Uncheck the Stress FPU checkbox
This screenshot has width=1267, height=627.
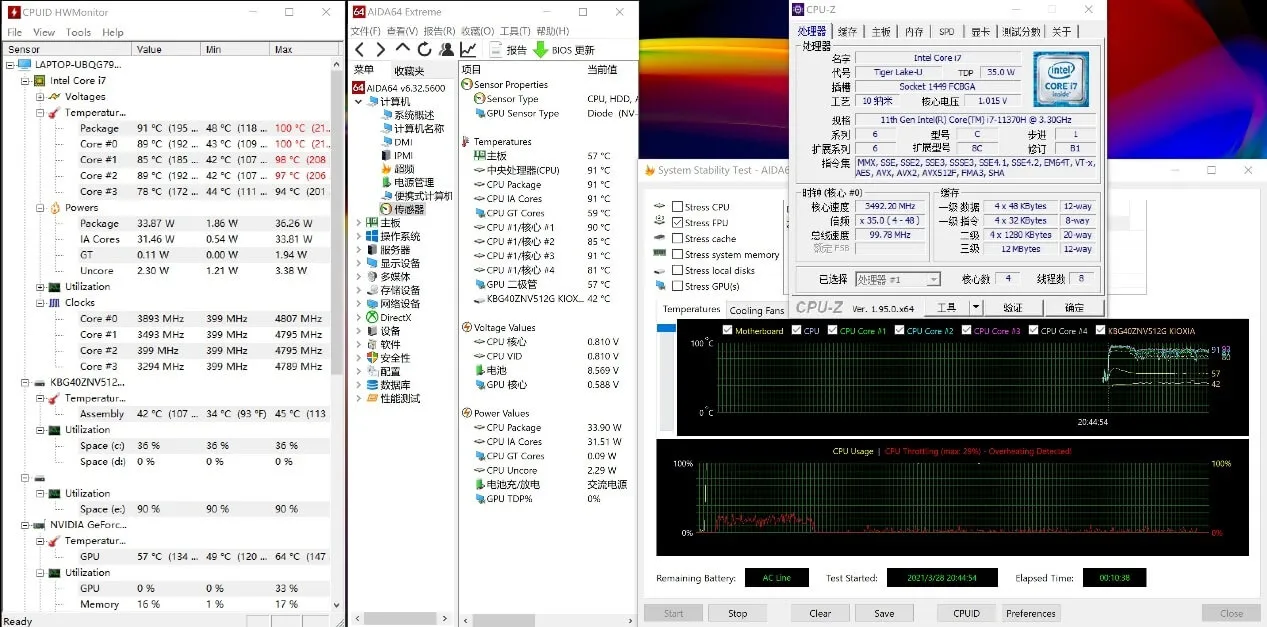(677, 223)
